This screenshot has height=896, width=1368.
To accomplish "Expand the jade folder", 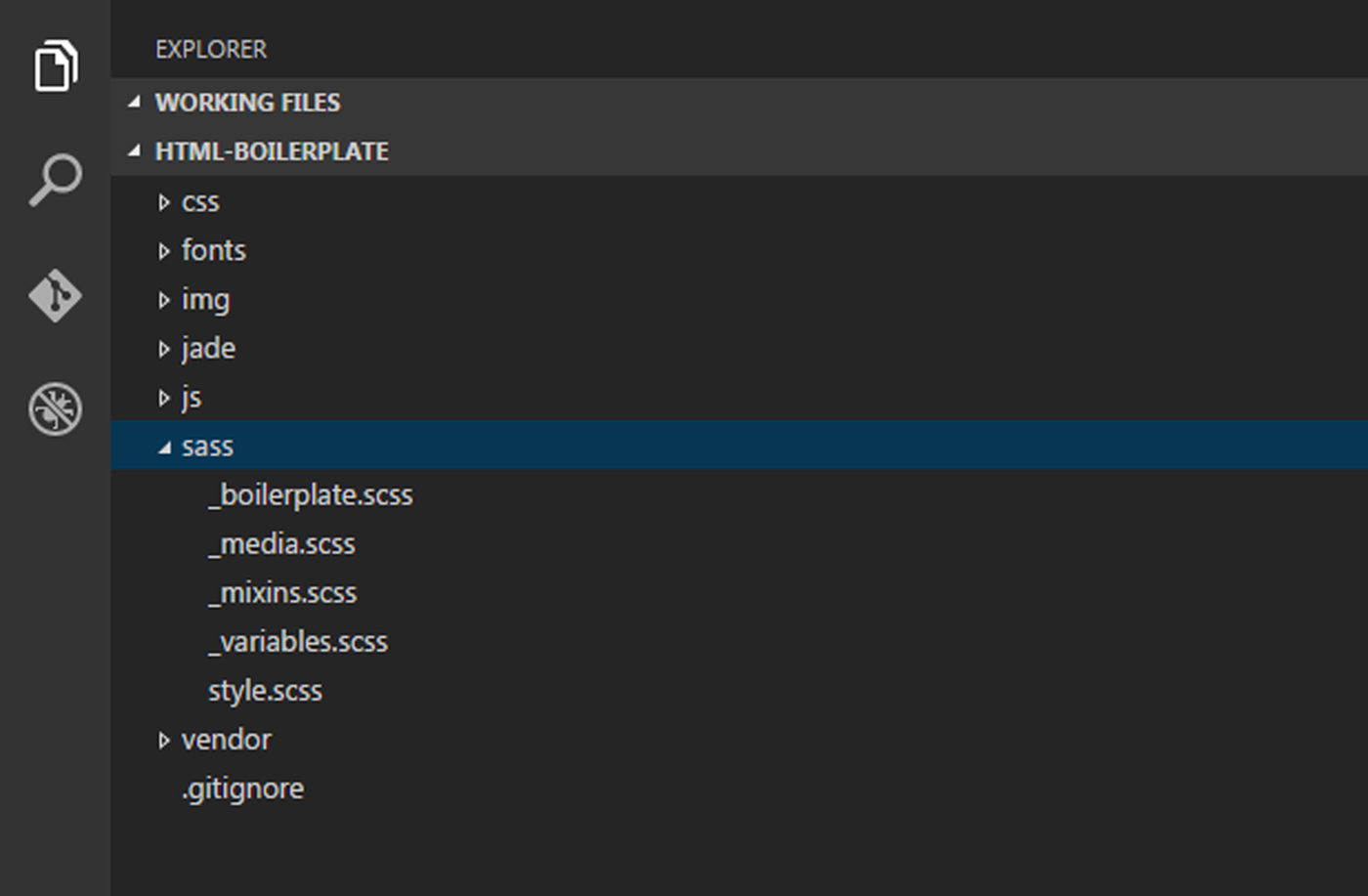I will (x=208, y=348).
